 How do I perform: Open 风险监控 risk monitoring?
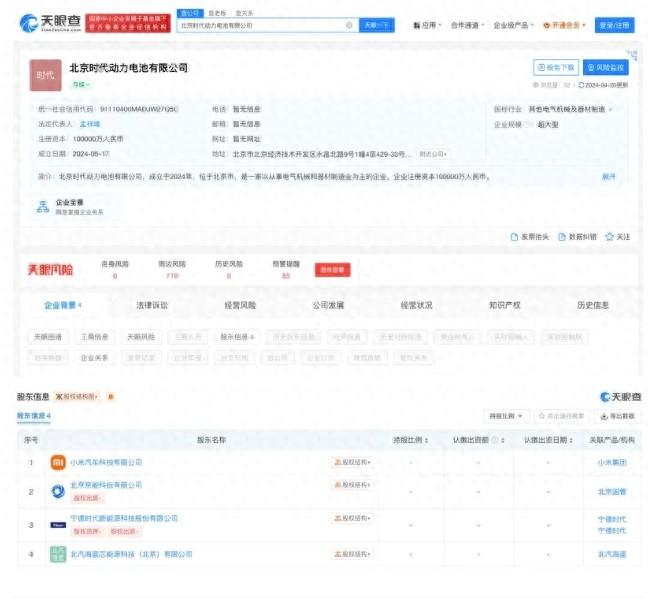click(x=606, y=68)
